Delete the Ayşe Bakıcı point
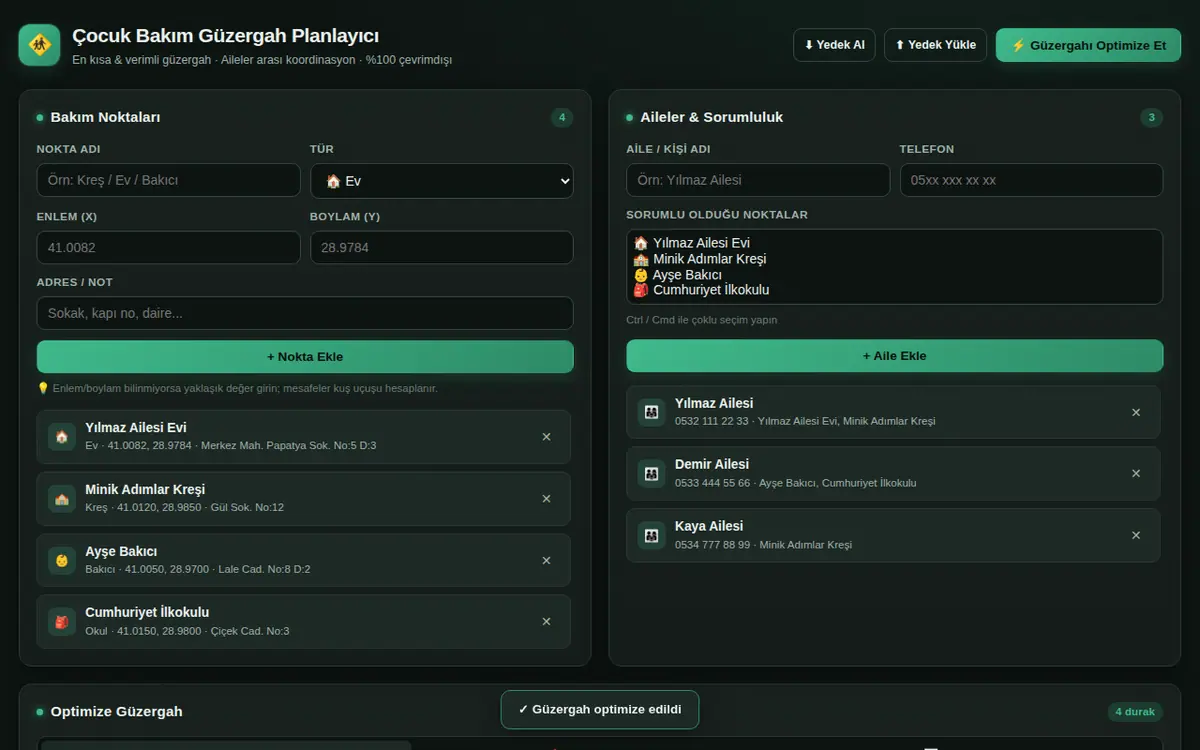 click(546, 560)
